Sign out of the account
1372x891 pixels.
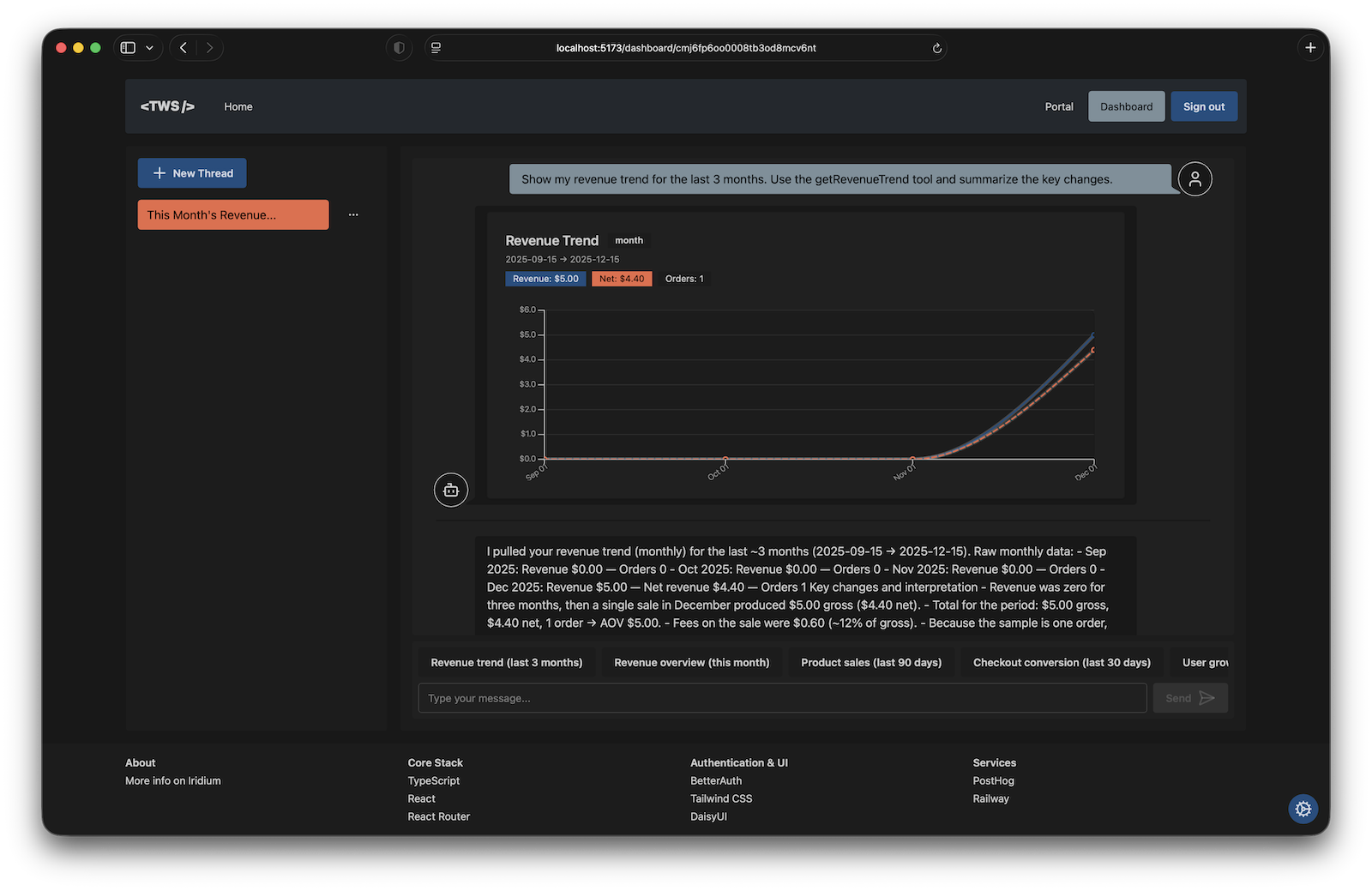tap(1203, 107)
